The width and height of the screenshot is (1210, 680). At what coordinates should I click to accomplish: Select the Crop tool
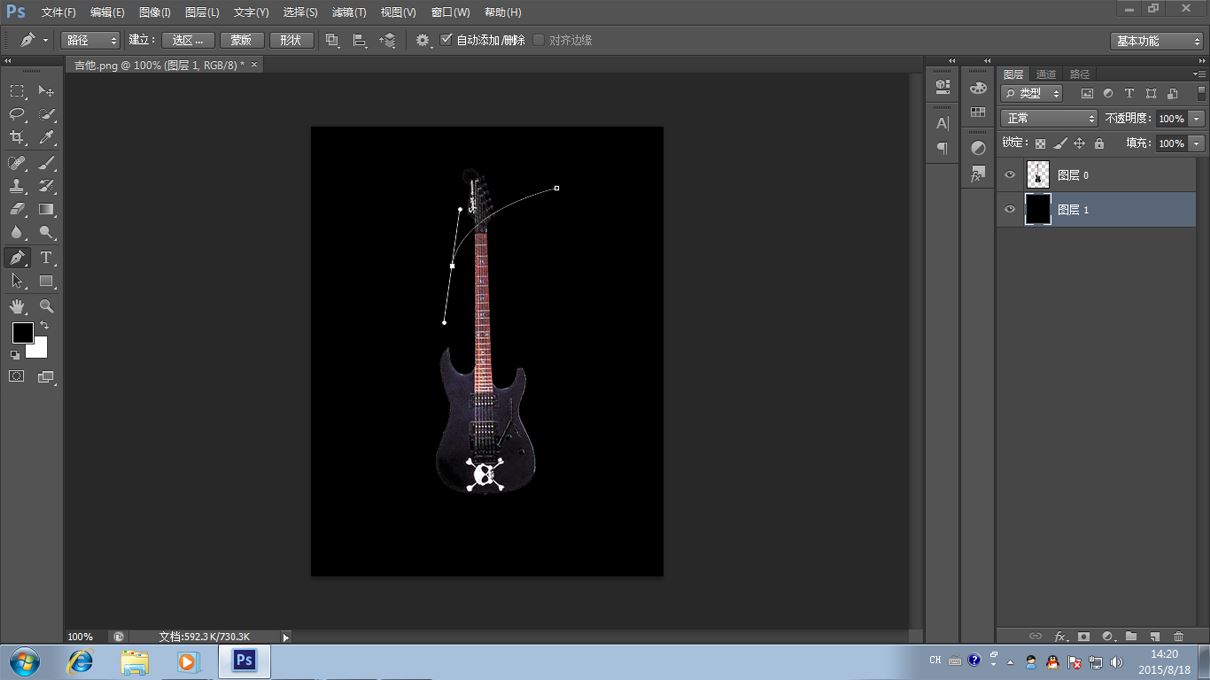17,138
